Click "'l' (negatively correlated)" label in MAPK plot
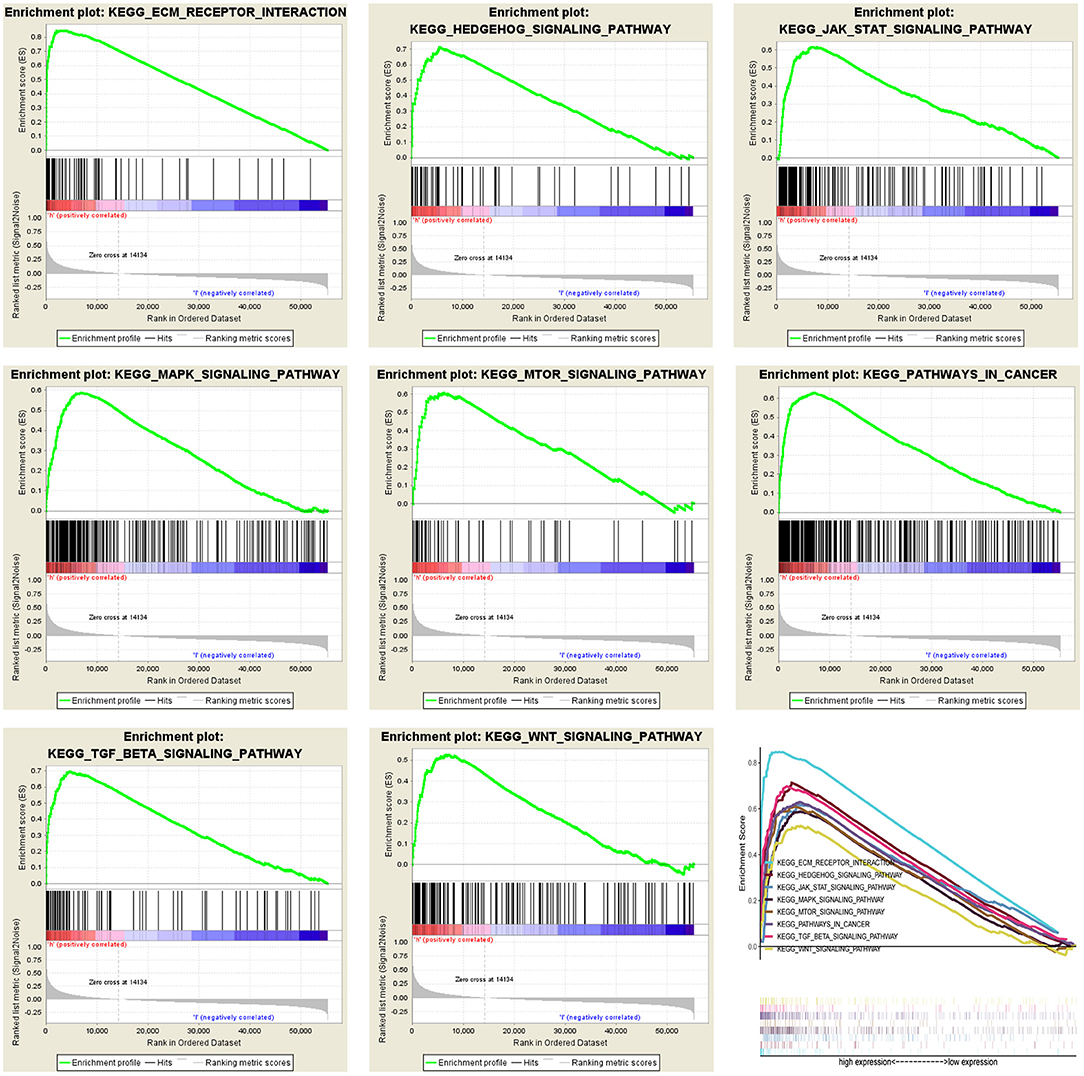The width and height of the screenshot is (1084, 1076). [234, 656]
